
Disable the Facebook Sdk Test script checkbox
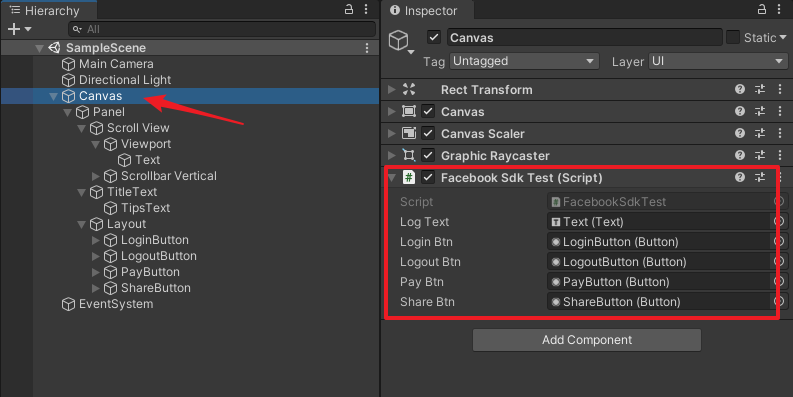(x=428, y=178)
